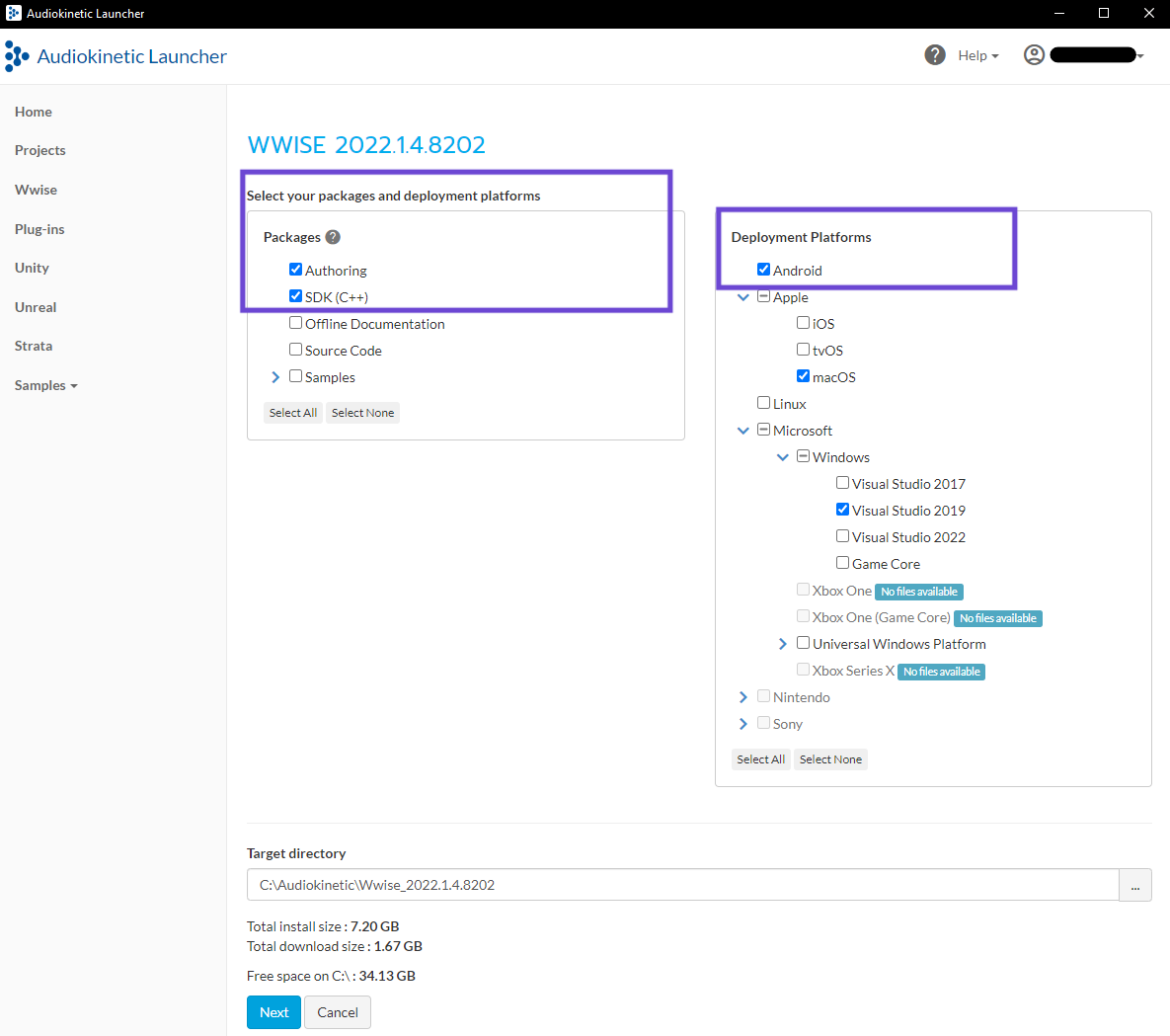Click the Target directory path input field

click(x=681, y=885)
